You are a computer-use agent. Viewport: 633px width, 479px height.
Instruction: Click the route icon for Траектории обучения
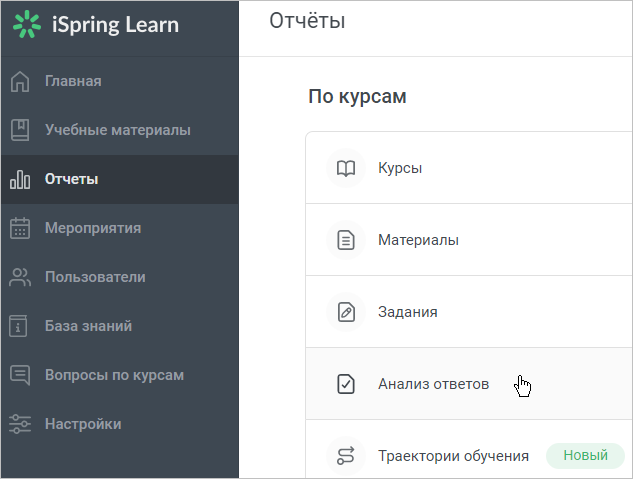pos(346,456)
